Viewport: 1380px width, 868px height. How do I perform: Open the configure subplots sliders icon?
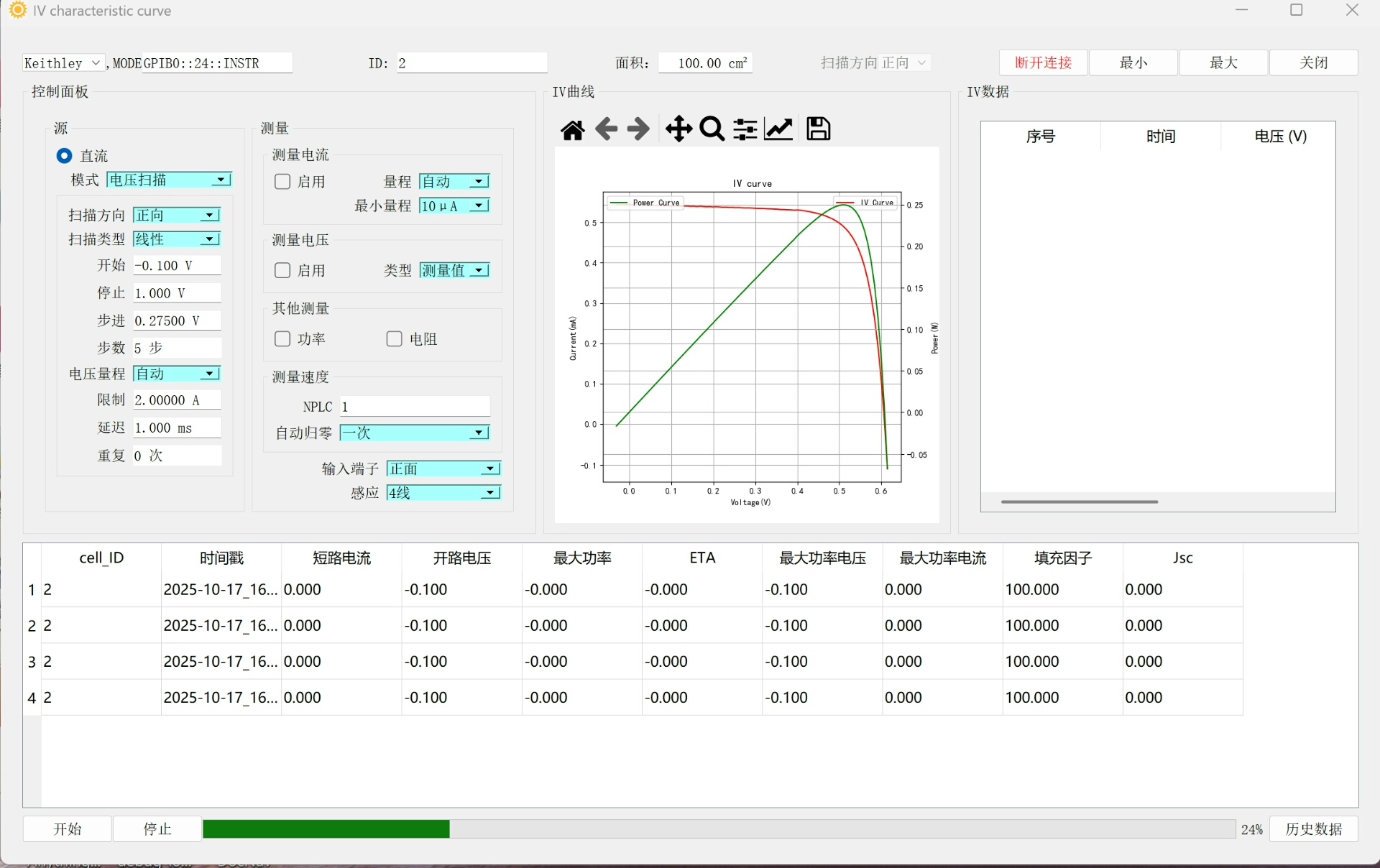coord(745,129)
